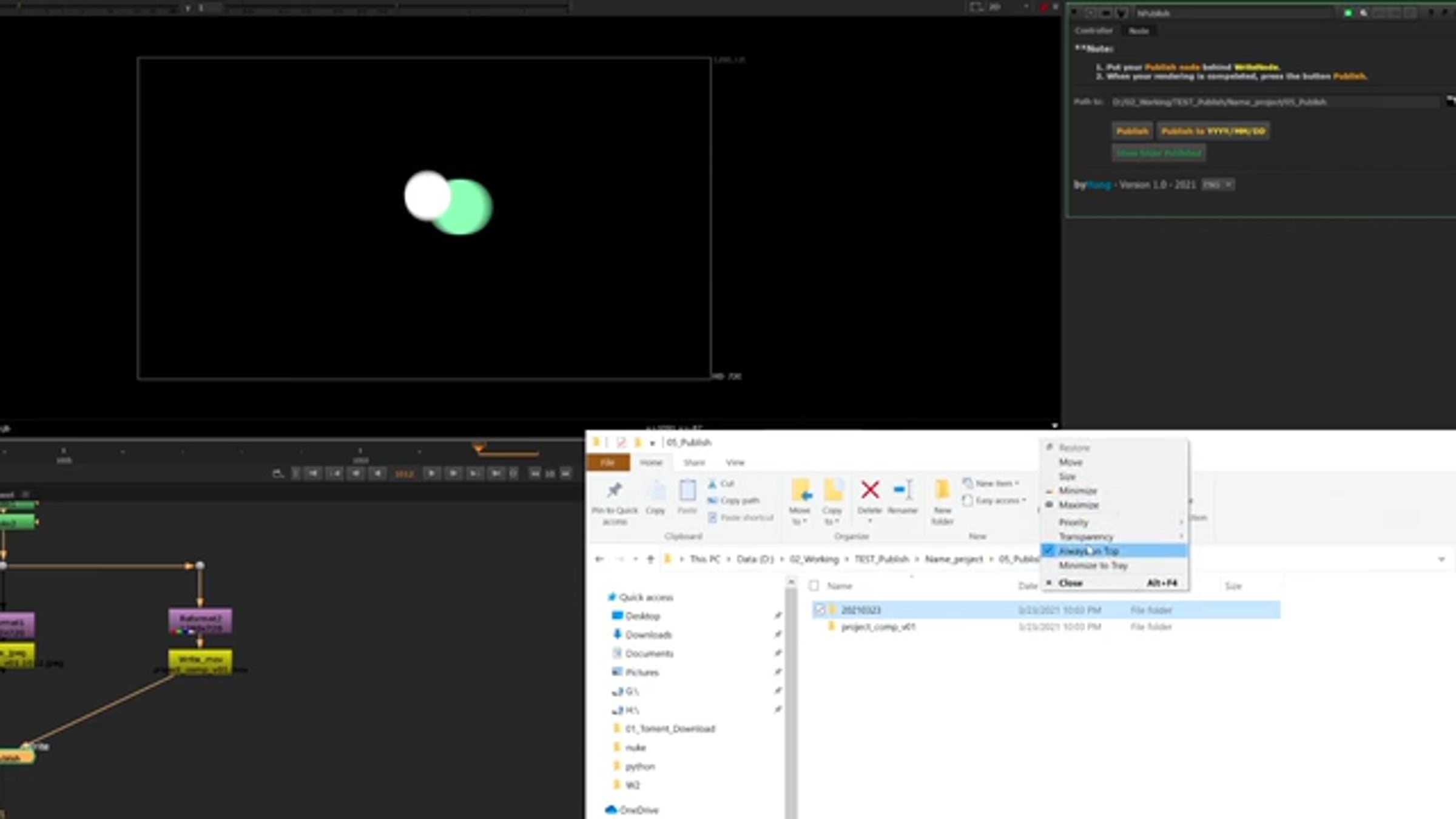Choose Size from the window context menu
This screenshot has height=819, width=1456.
coord(1114,477)
